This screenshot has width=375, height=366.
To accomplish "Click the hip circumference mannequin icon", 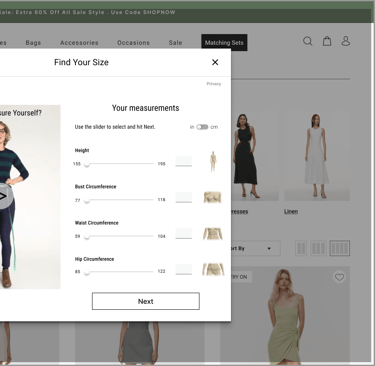I will point(213,269).
